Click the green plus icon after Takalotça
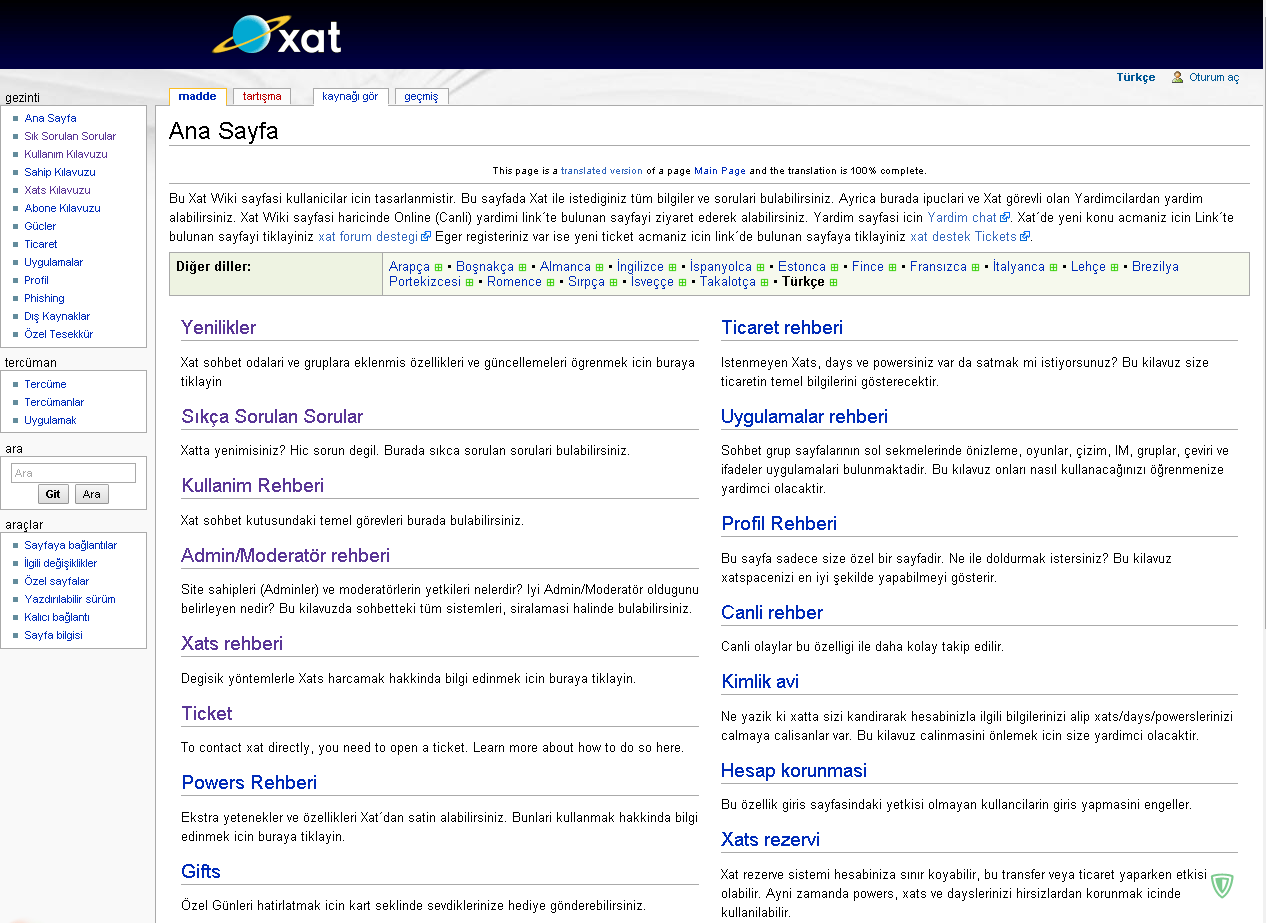This screenshot has height=923, width=1266. [x=764, y=283]
